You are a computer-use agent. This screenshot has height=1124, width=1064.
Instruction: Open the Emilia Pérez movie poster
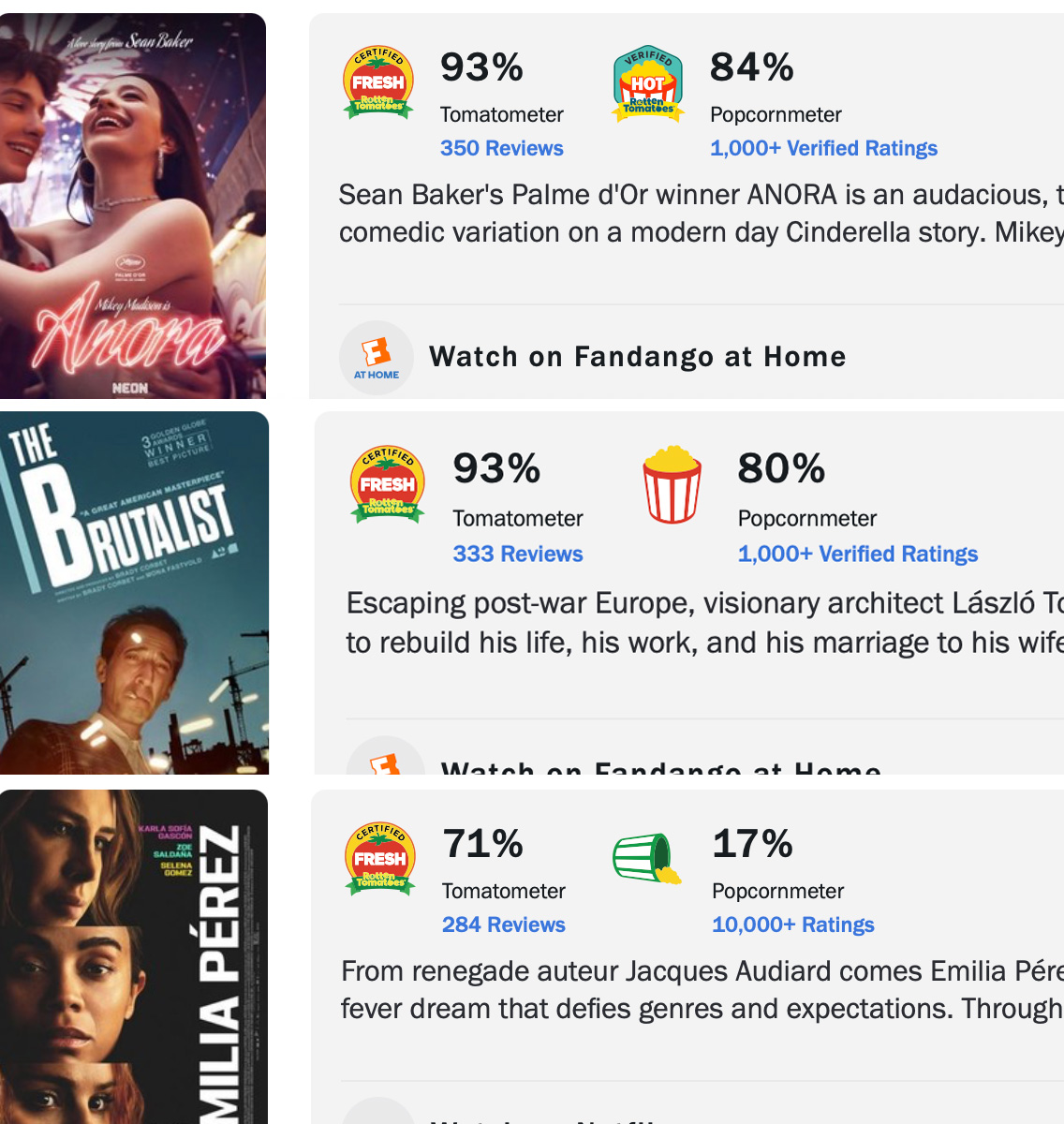[x=134, y=955]
